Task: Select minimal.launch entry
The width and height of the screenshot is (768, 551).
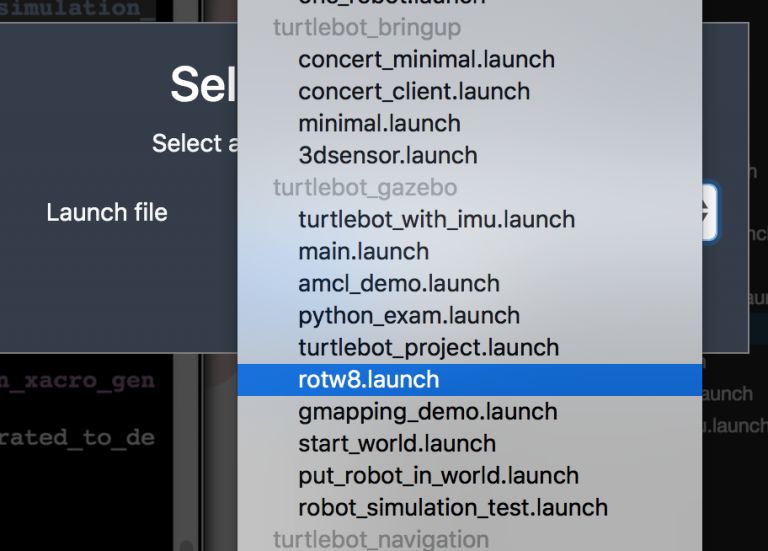Action: [x=469, y=123]
